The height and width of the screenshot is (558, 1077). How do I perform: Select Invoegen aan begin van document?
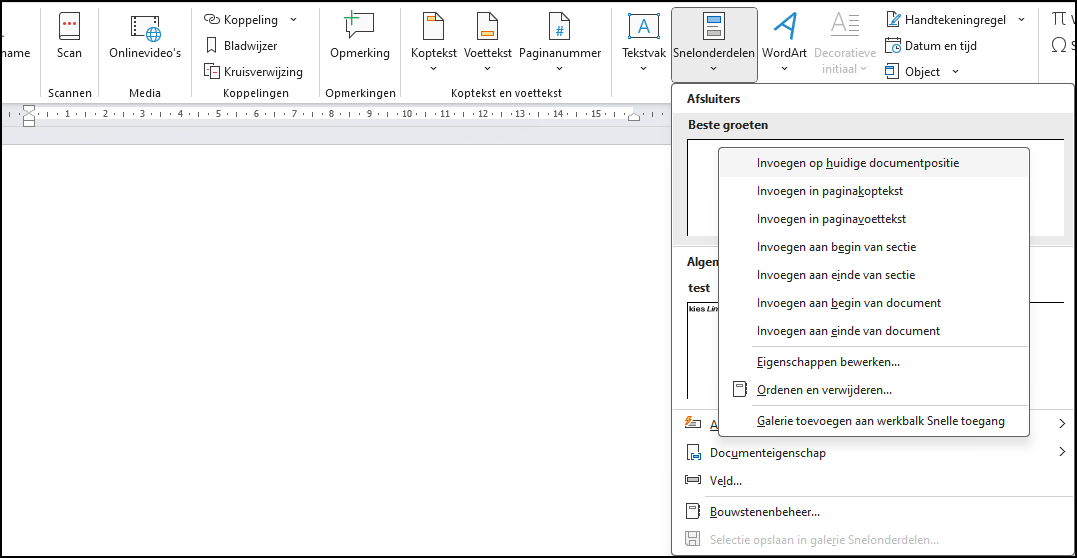tap(874, 302)
